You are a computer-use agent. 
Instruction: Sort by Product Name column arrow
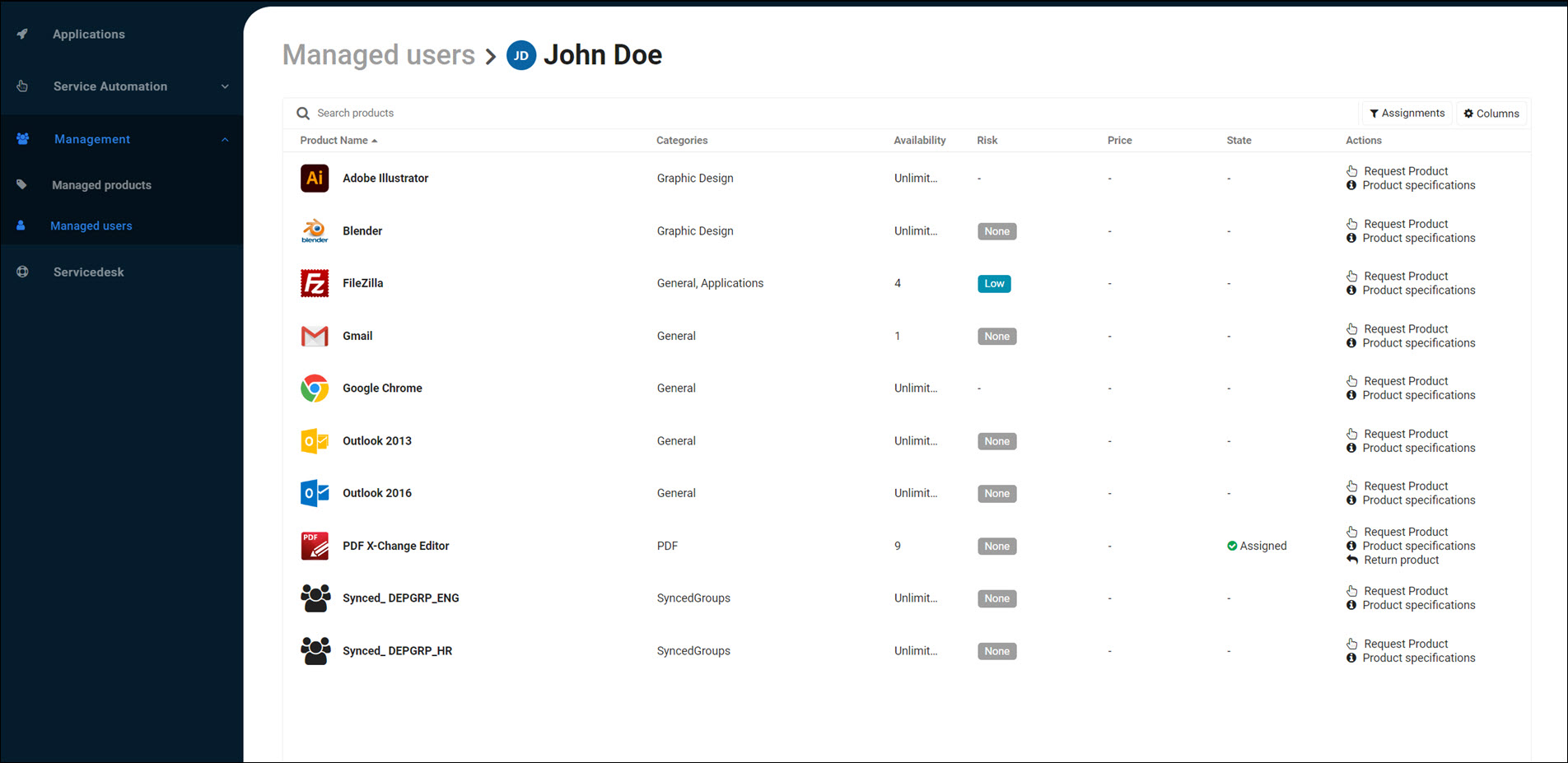375,141
